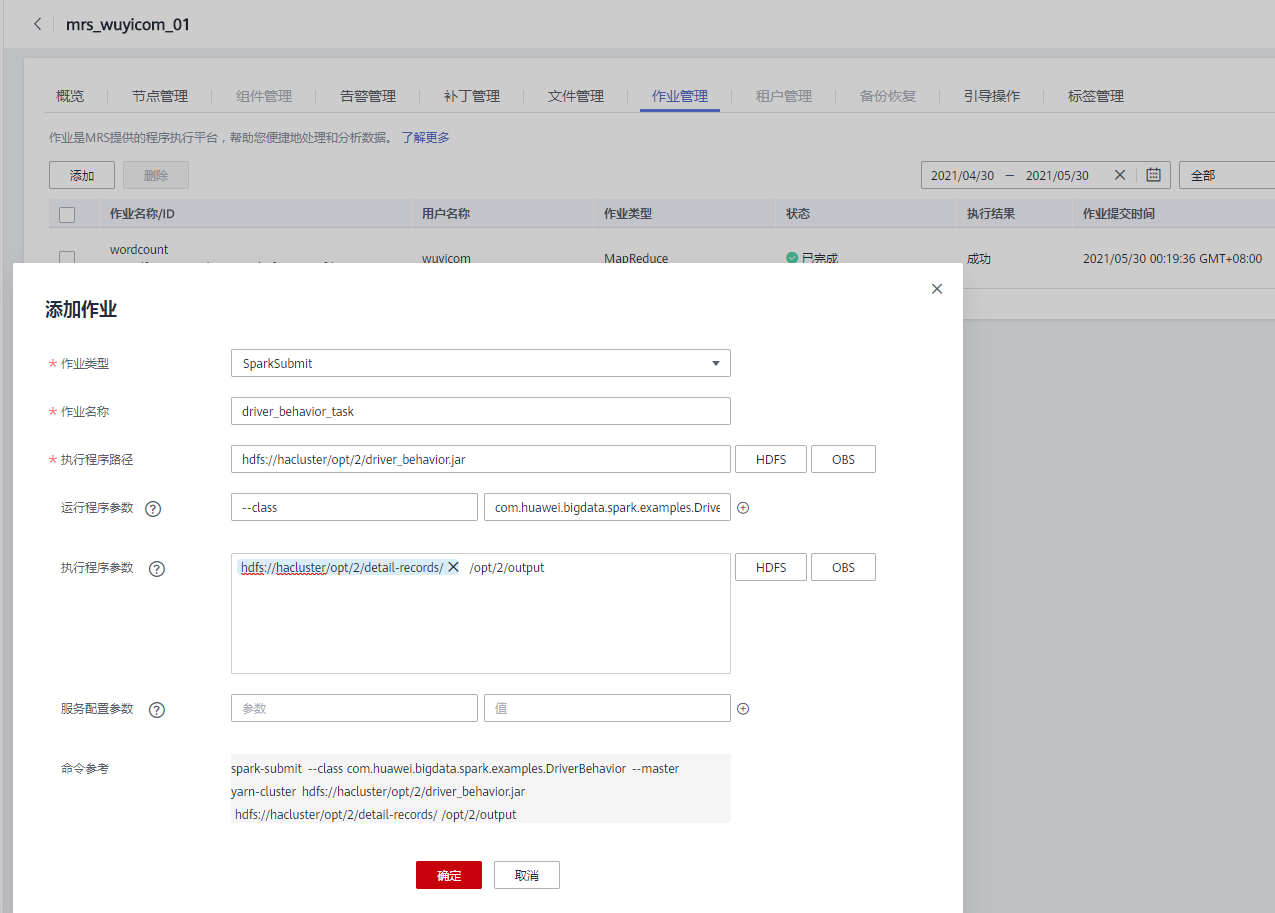Click OBS button beside 执行程序参数
Image resolution: width=1275 pixels, height=913 pixels.
[843, 567]
